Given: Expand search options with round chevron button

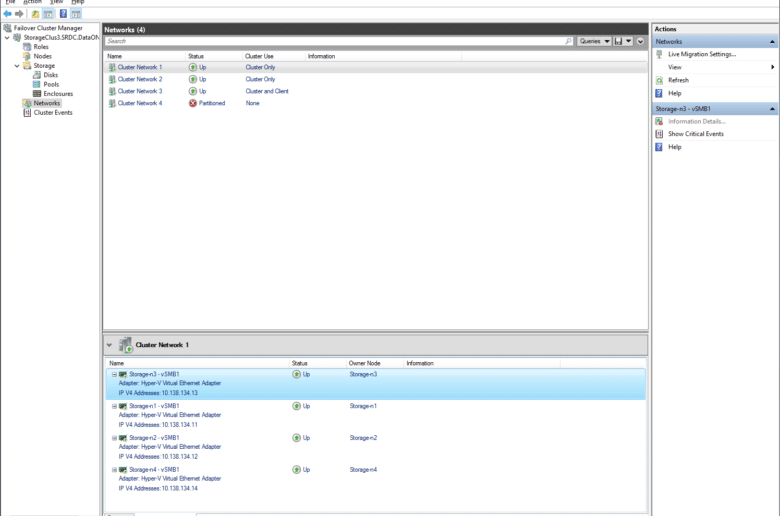Looking at the screenshot, I should click(640, 41).
